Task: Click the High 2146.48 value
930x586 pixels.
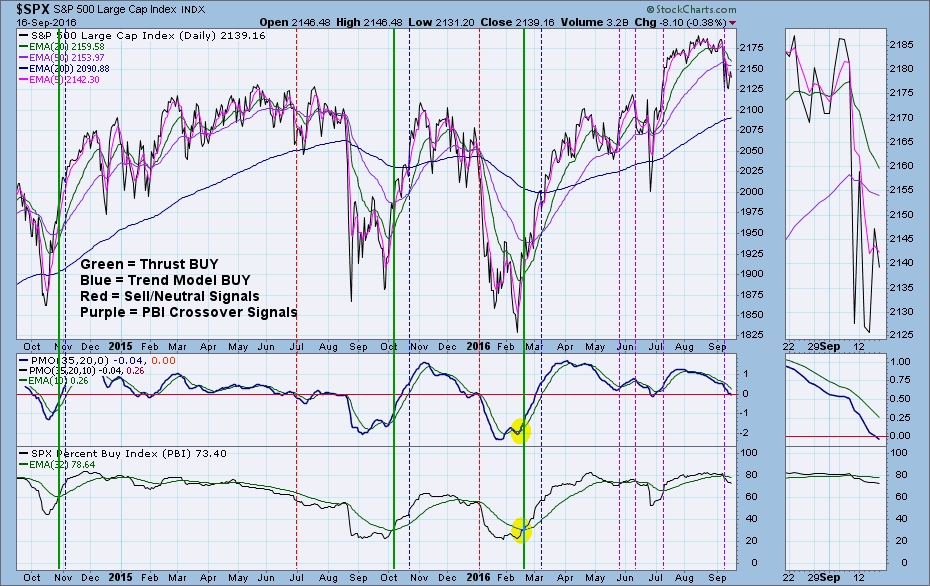Action: 369,23
